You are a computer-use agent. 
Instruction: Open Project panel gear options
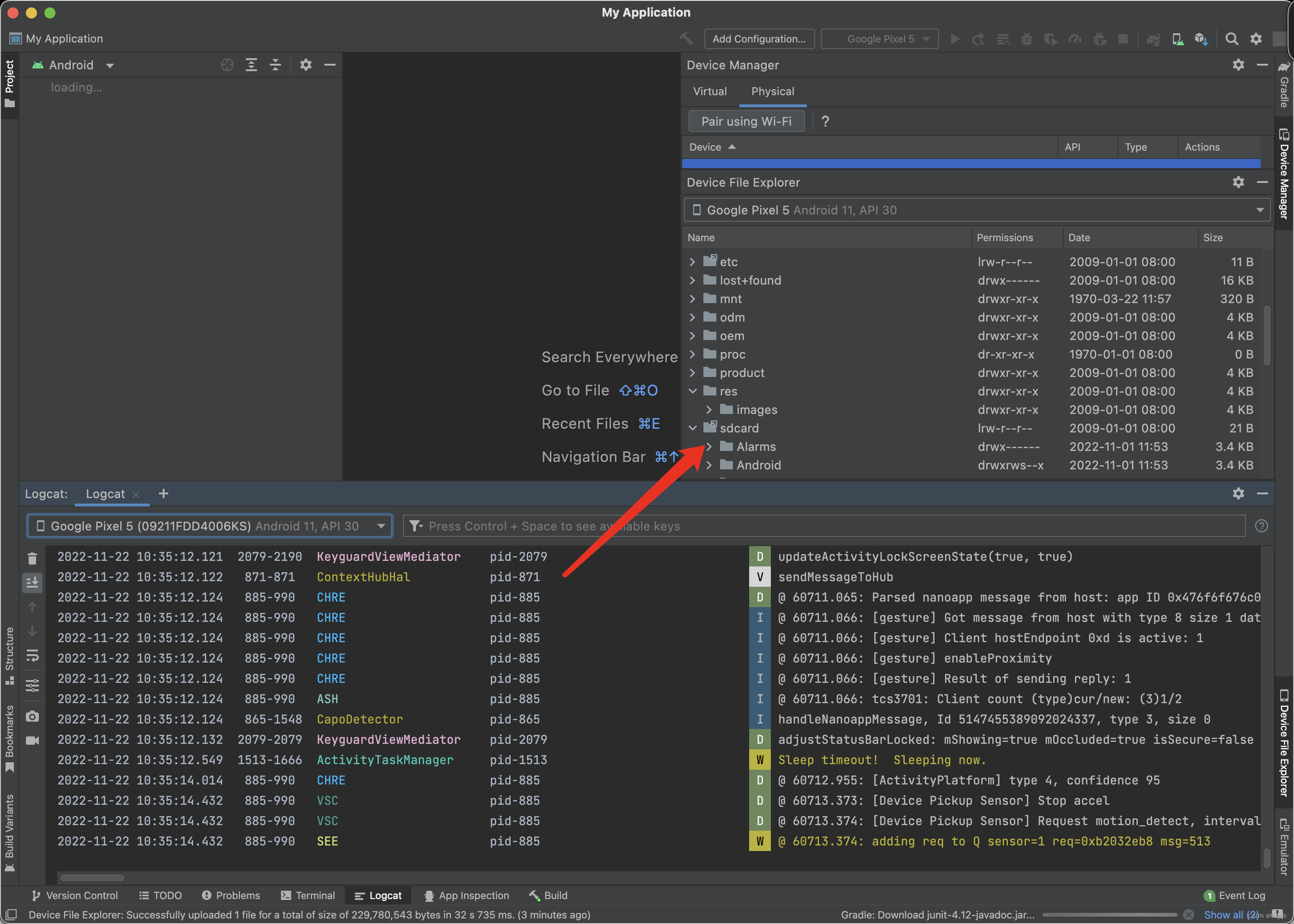305,65
